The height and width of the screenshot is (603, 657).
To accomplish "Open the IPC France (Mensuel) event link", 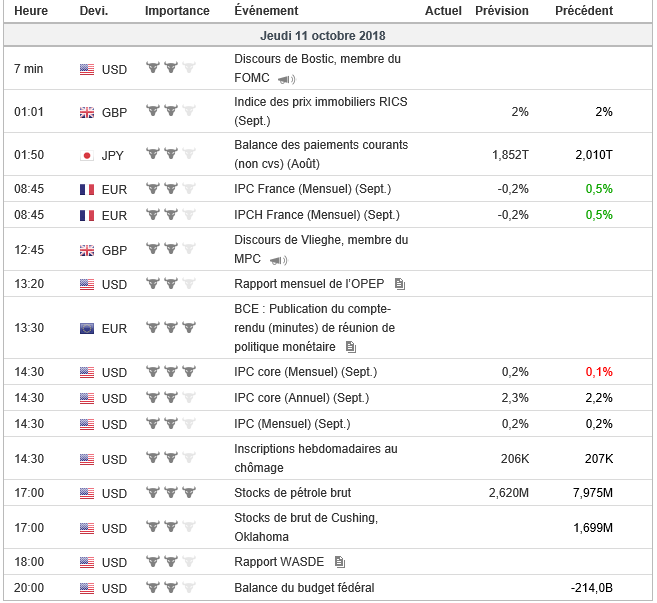I will (312, 189).
